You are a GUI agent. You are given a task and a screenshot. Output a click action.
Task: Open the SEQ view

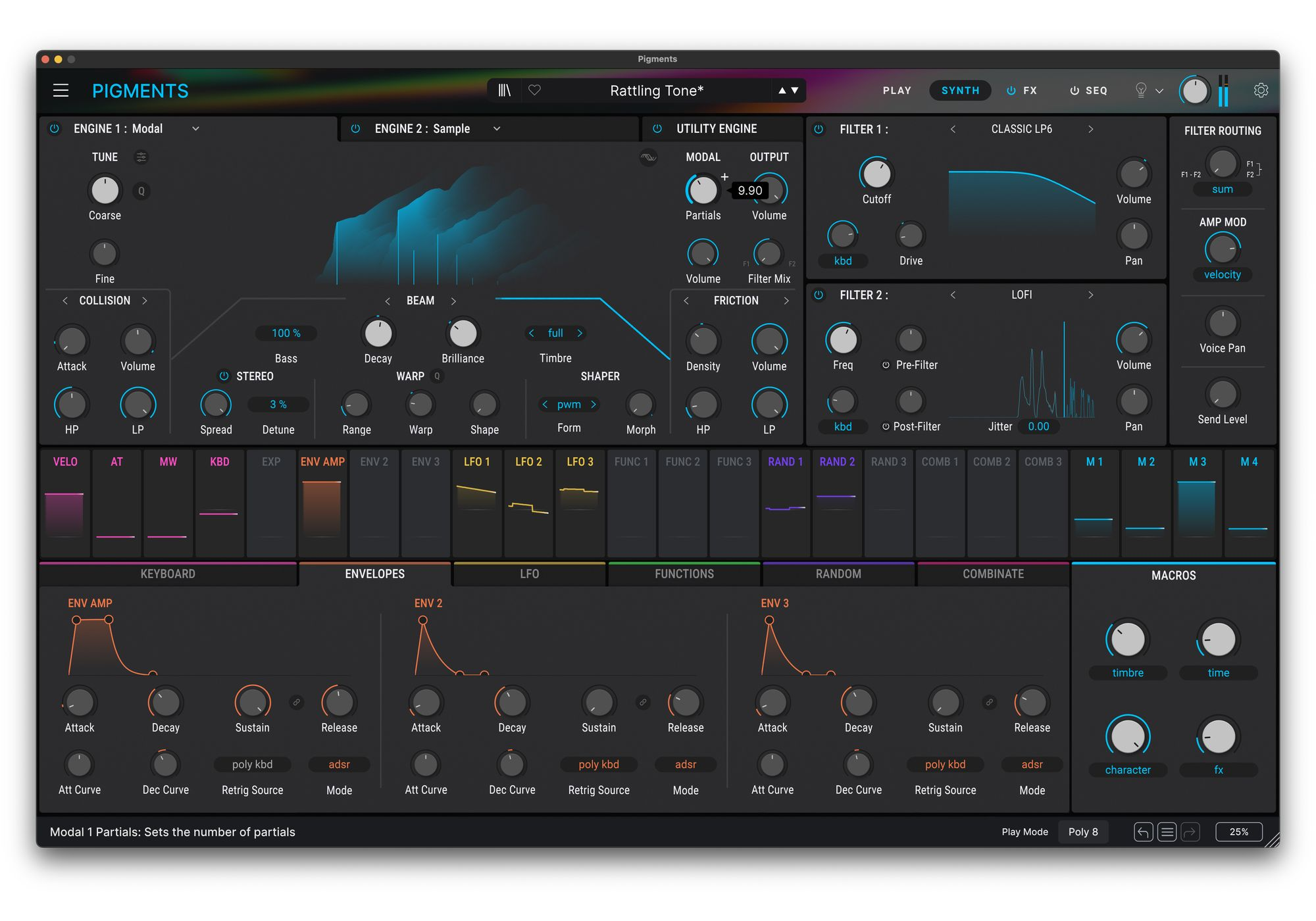(1096, 90)
